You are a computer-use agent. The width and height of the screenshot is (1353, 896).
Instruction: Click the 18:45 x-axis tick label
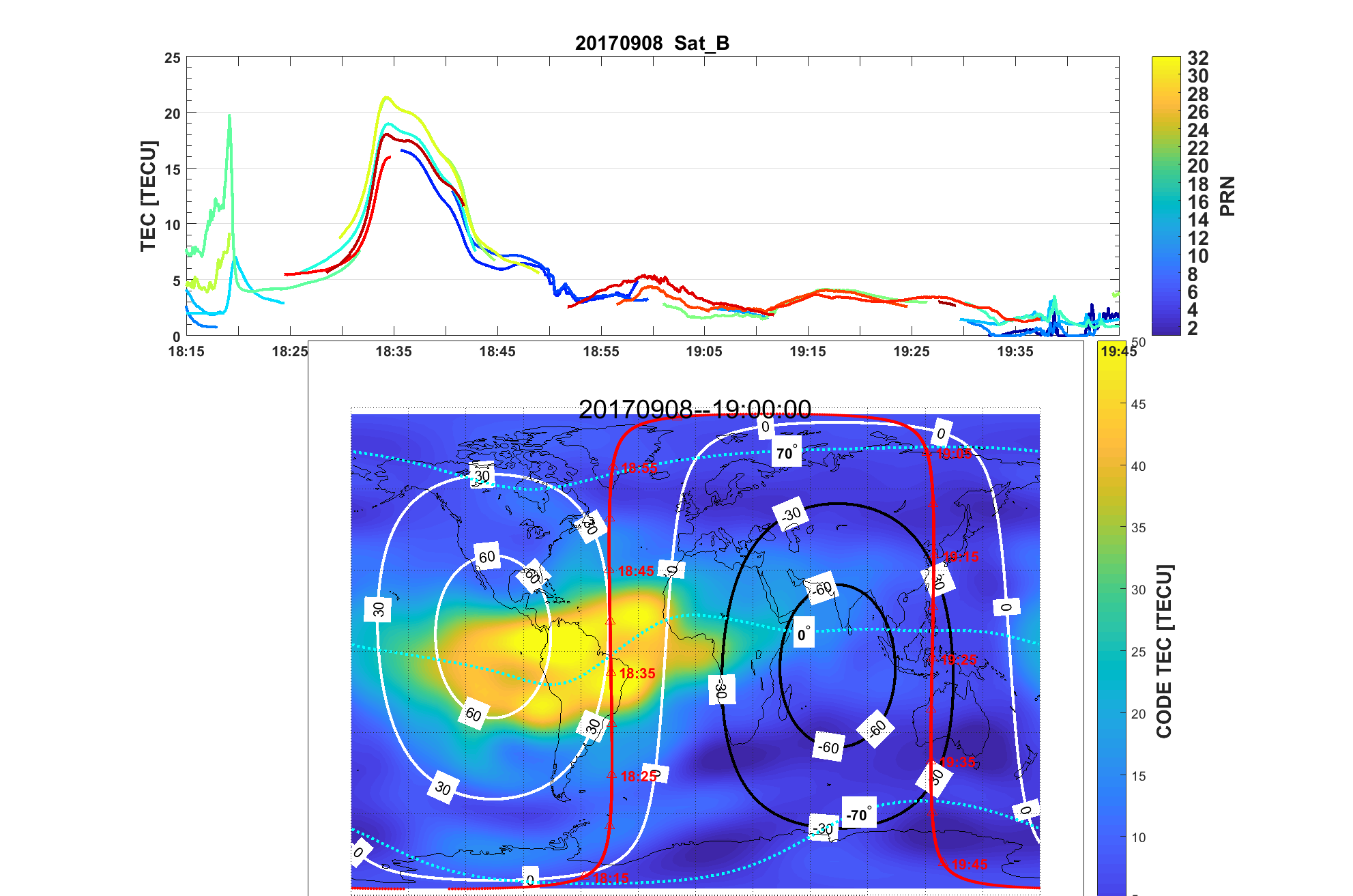pos(497,351)
